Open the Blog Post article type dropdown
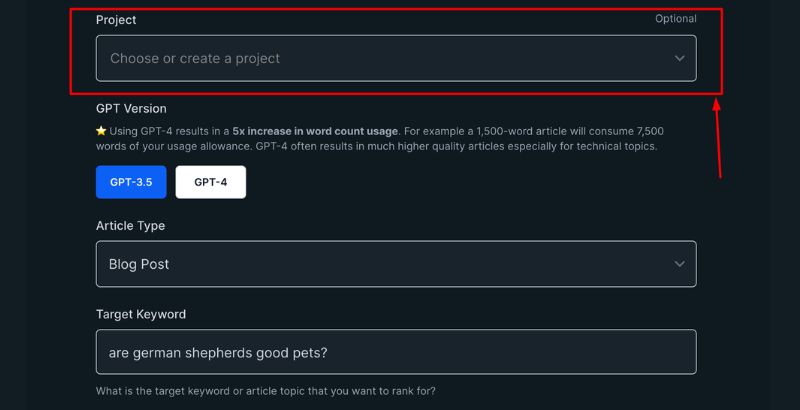The height and width of the screenshot is (410, 800). coord(395,264)
